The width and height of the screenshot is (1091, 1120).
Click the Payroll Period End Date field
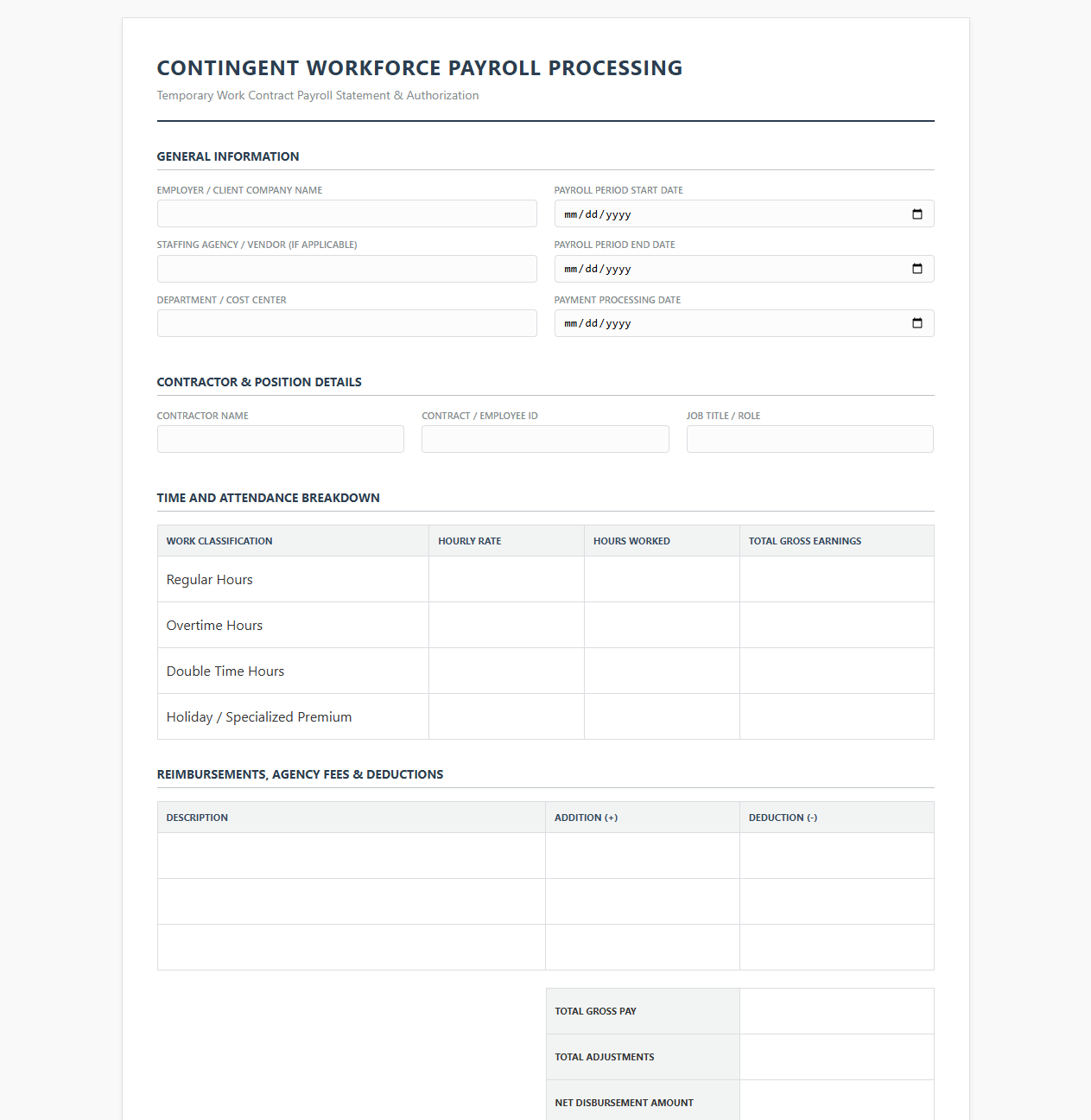click(745, 269)
